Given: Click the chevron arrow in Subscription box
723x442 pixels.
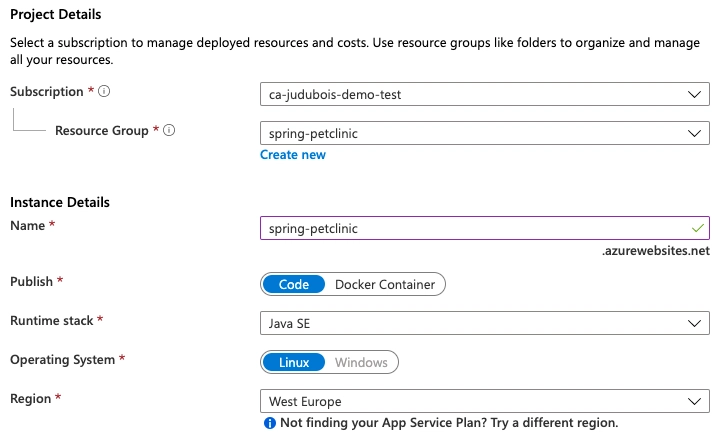Looking at the screenshot, I should 696,95.
